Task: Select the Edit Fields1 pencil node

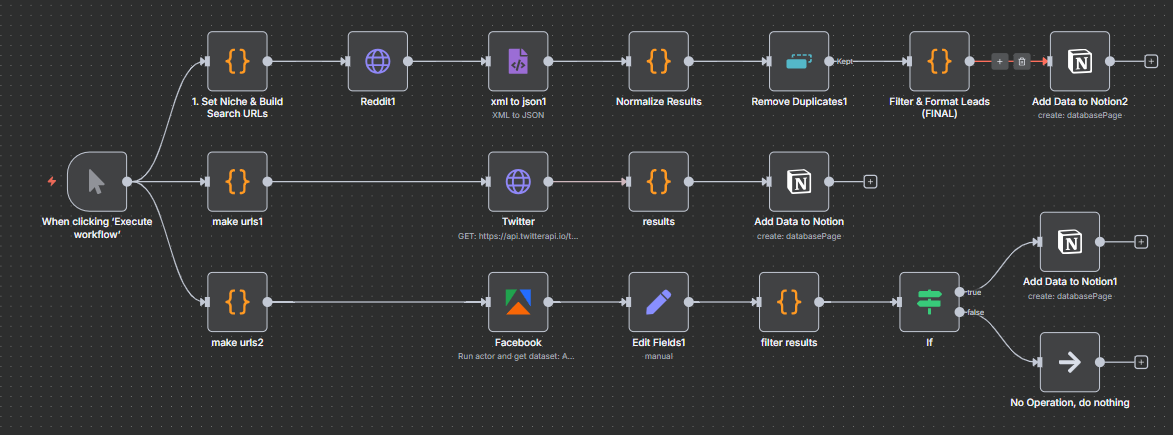Action: (658, 302)
